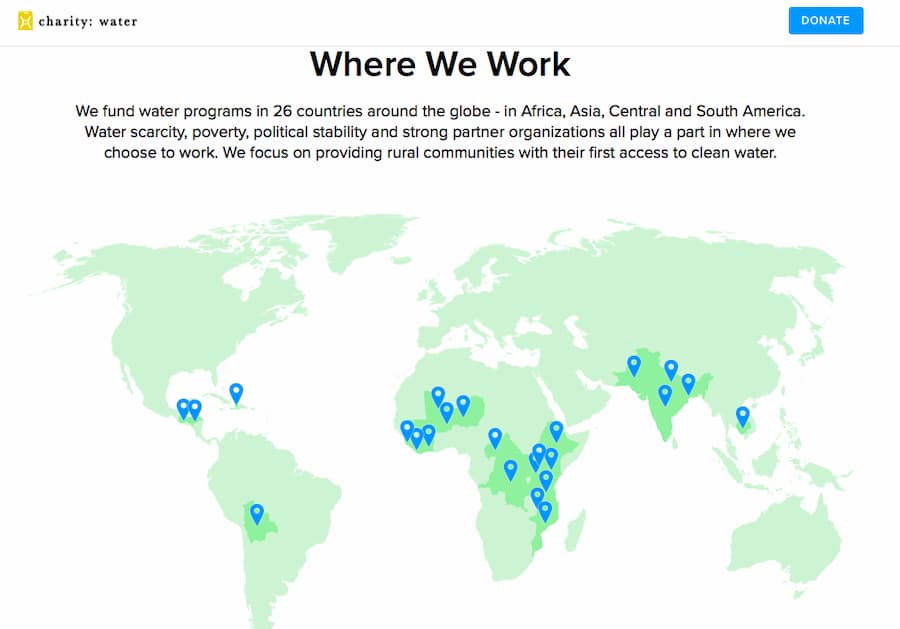Select the map pin over Malawi
The image size is (900, 629).
click(x=537, y=498)
